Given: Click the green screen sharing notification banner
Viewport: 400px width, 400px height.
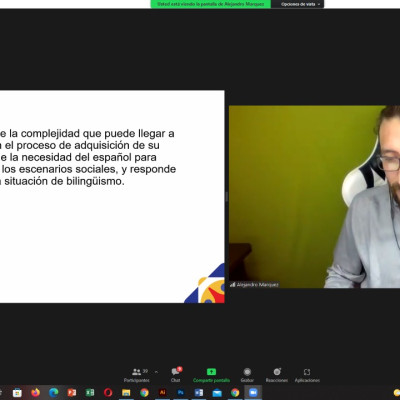Looking at the screenshot, I should (x=211, y=4).
